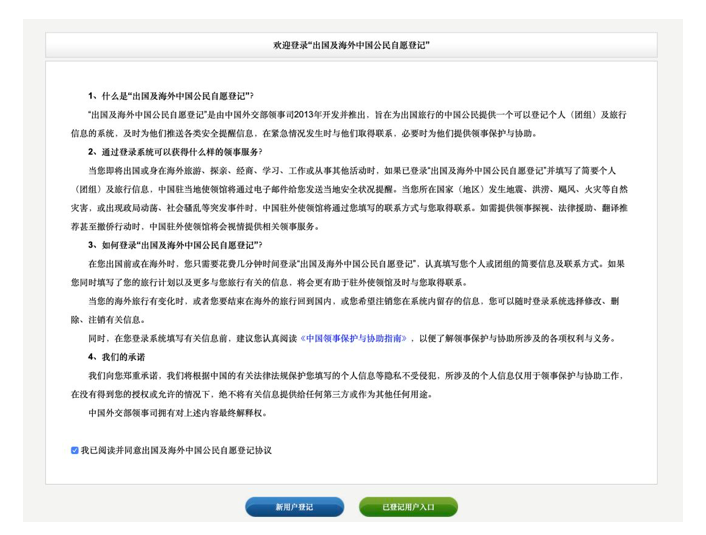Open the 《中国领事保护与协助指南》 link
Image resolution: width=706 pixels, height=535 pixels.
click(x=356, y=339)
